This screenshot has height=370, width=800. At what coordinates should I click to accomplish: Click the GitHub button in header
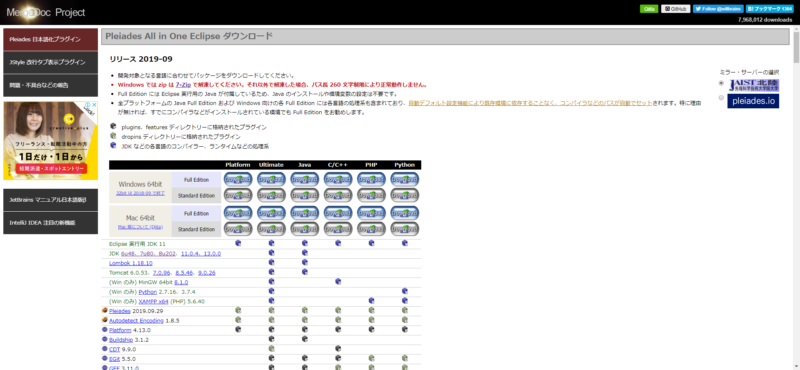676,9
